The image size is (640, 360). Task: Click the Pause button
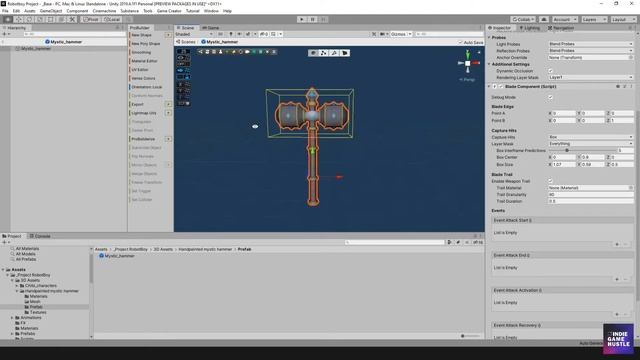coord(313,19)
